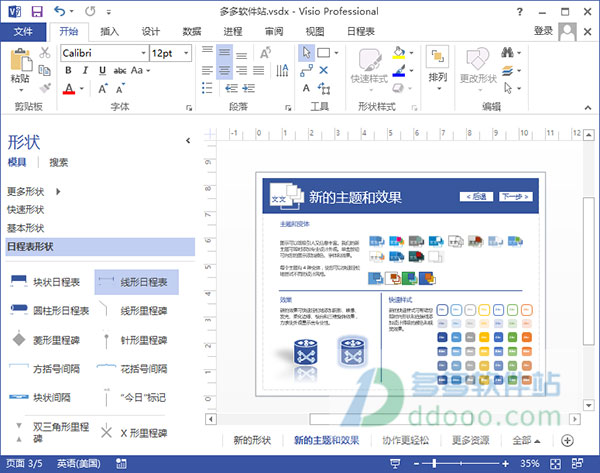
Task: Click the Help question mark icon
Action: click(x=520, y=12)
